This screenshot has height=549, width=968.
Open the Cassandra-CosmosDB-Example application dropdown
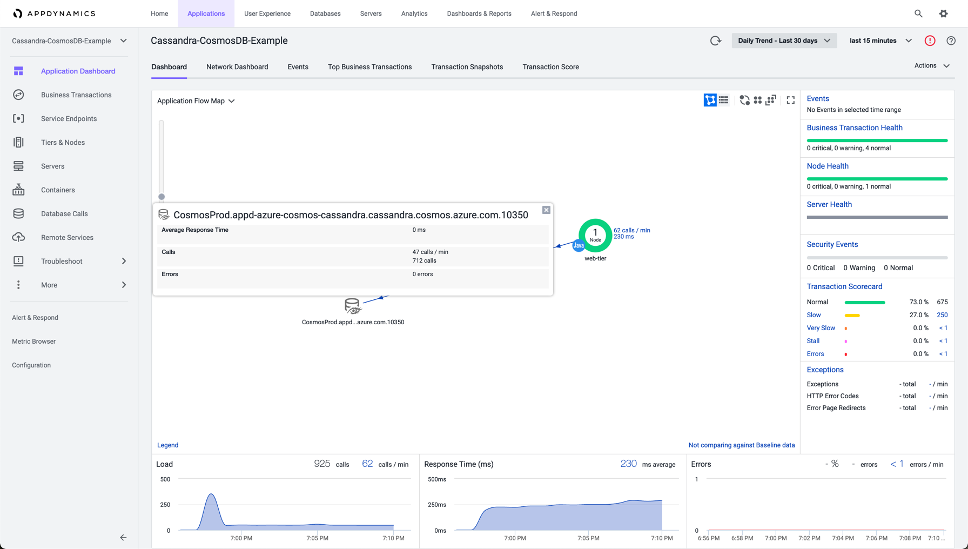pyautogui.click(x=69, y=41)
